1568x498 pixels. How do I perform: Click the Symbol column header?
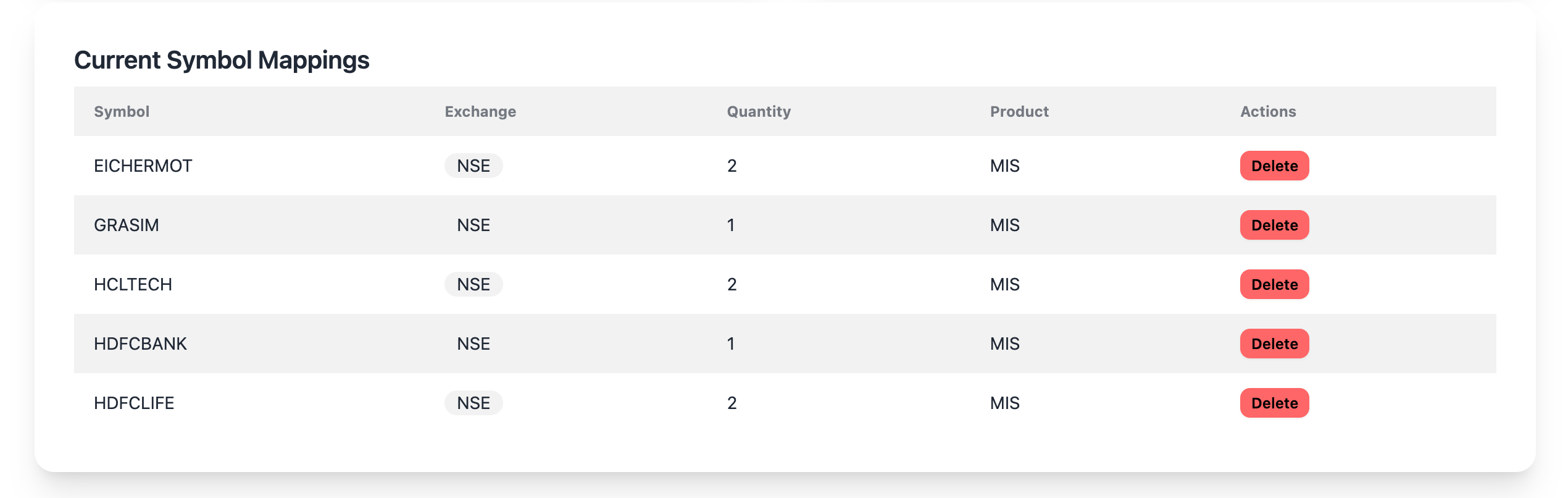pyautogui.click(x=122, y=111)
